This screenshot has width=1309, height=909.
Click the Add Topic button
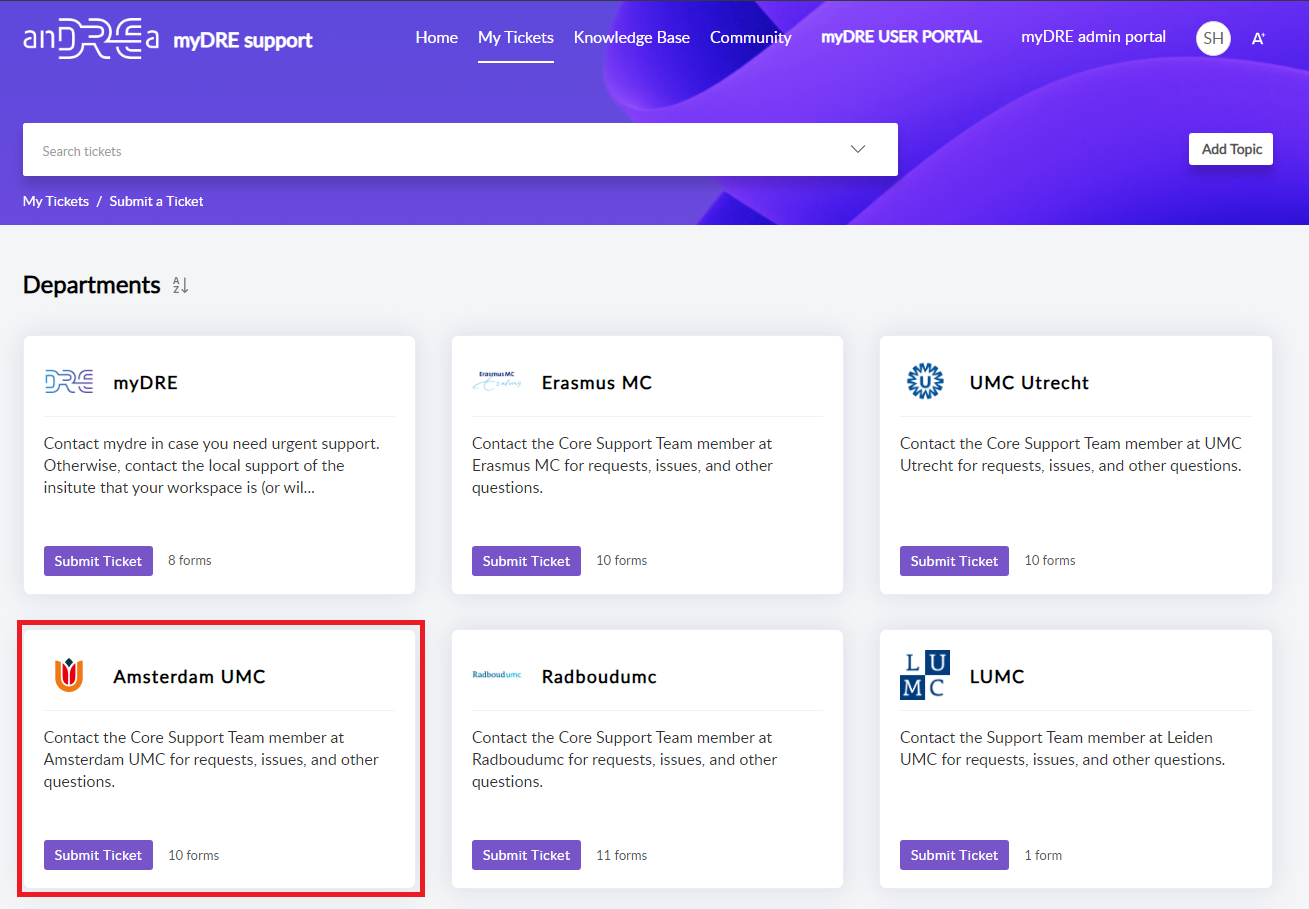point(1231,149)
